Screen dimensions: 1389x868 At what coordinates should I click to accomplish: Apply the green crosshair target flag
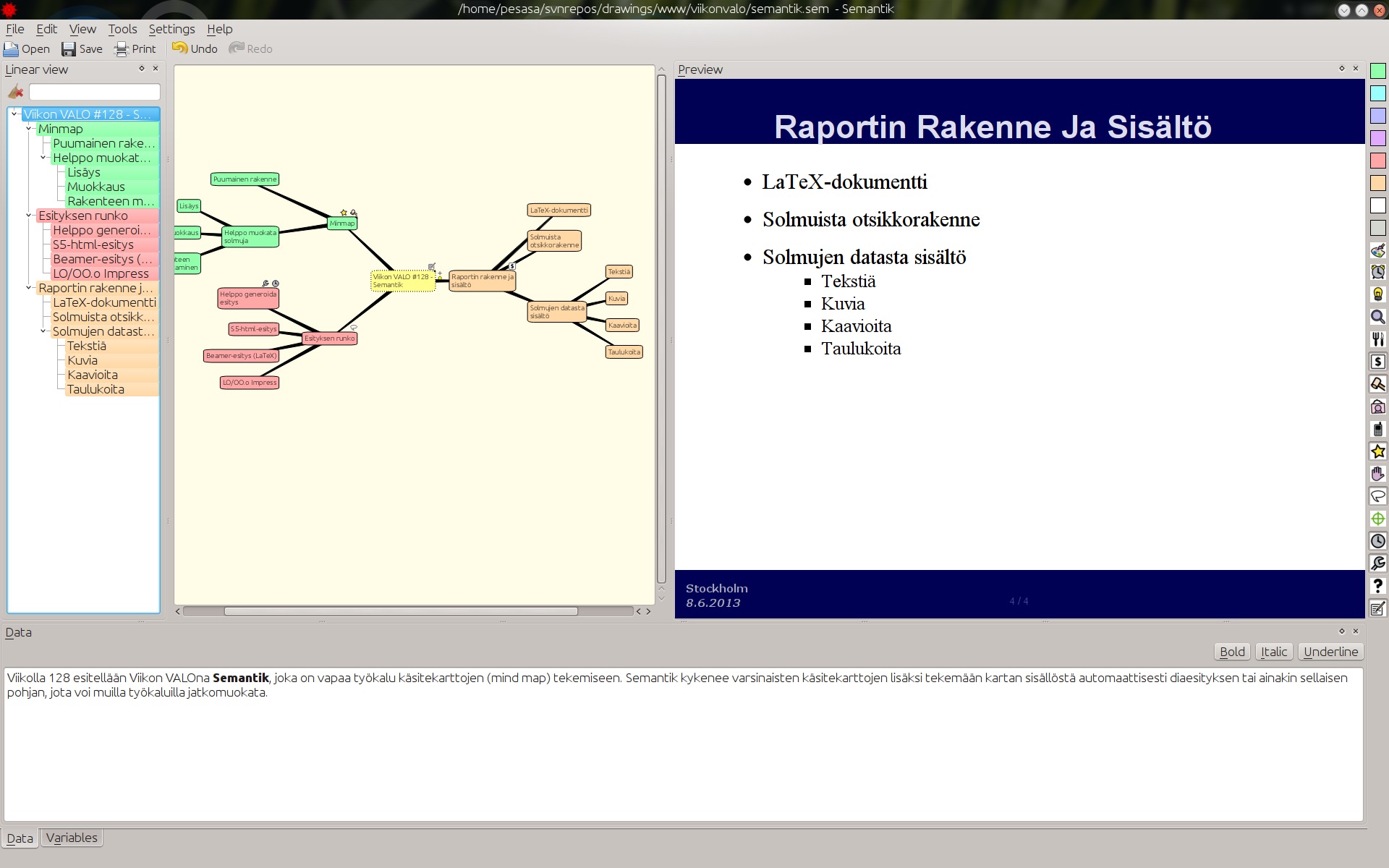point(1377,519)
